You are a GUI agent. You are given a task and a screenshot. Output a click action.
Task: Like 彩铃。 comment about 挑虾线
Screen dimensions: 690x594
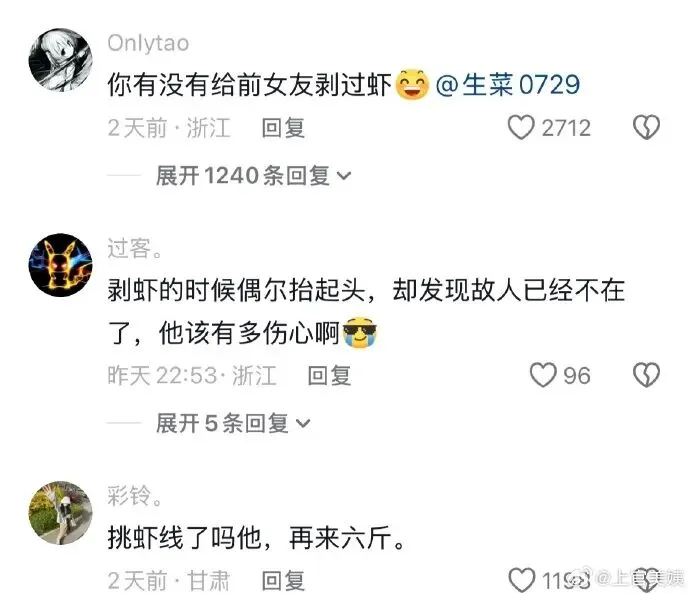[x=521, y=580]
